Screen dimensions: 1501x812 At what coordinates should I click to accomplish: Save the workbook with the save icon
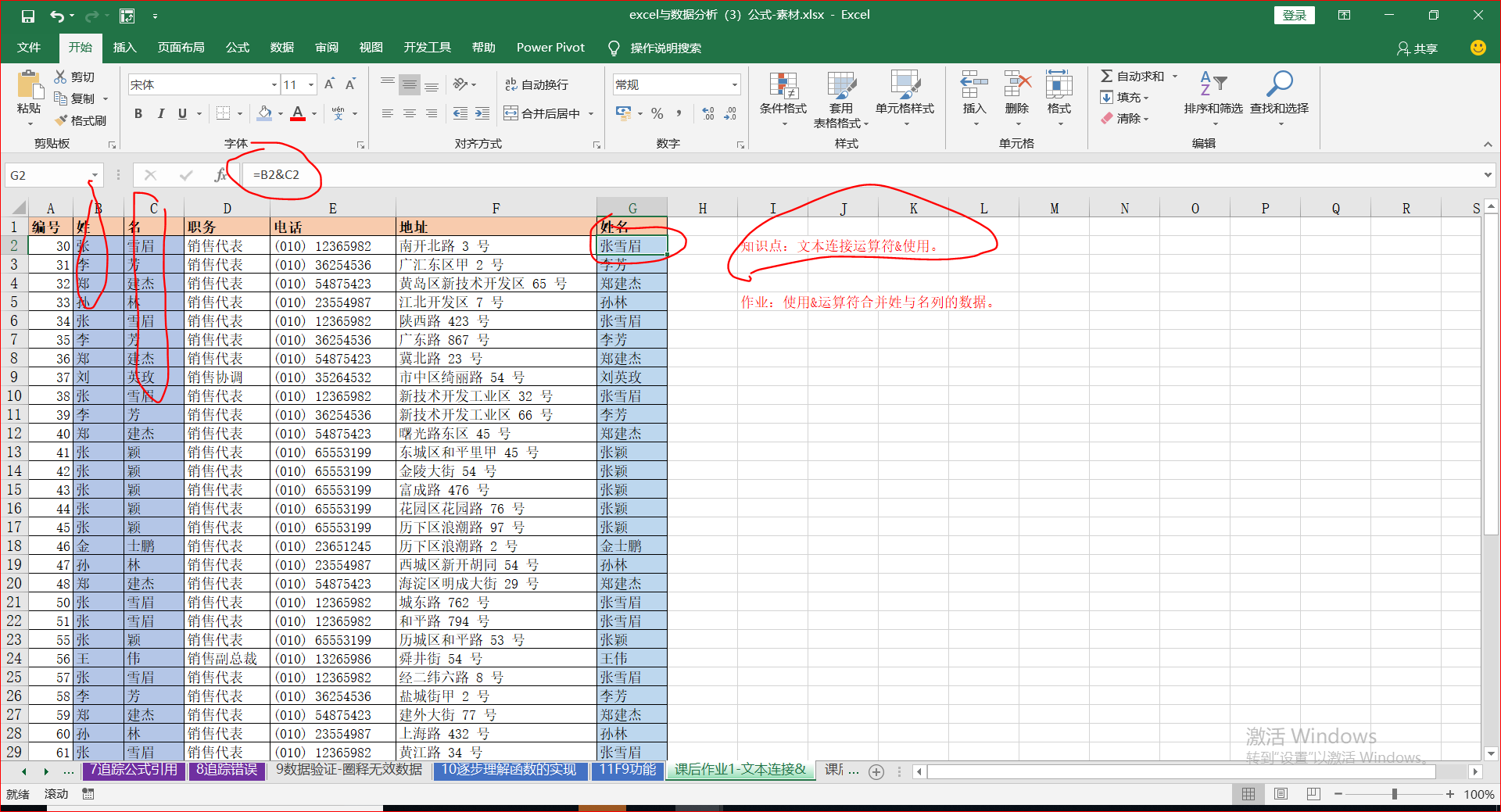(x=28, y=16)
